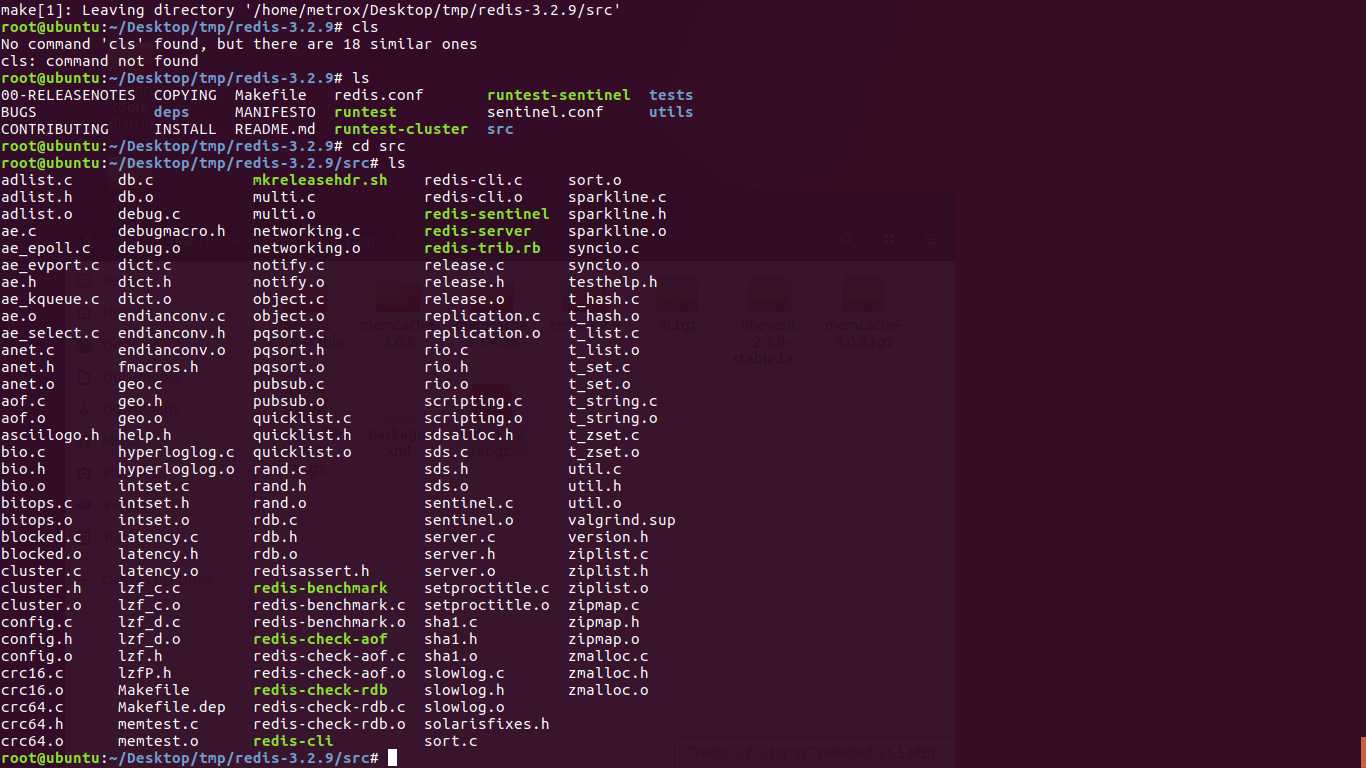Click the asciilogo.h file name

click(x=50, y=435)
